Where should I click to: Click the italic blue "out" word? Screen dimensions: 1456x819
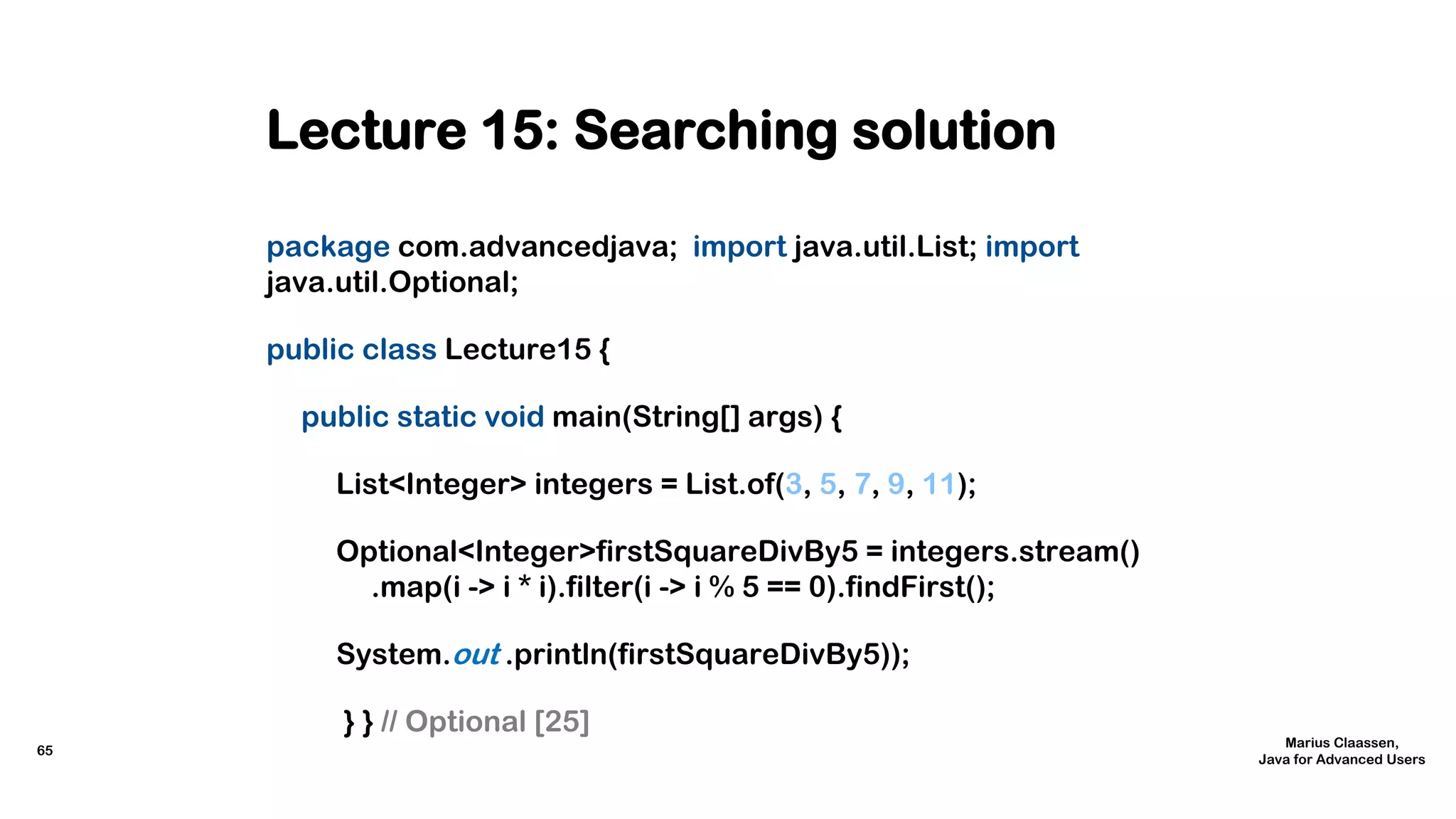coord(476,655)
